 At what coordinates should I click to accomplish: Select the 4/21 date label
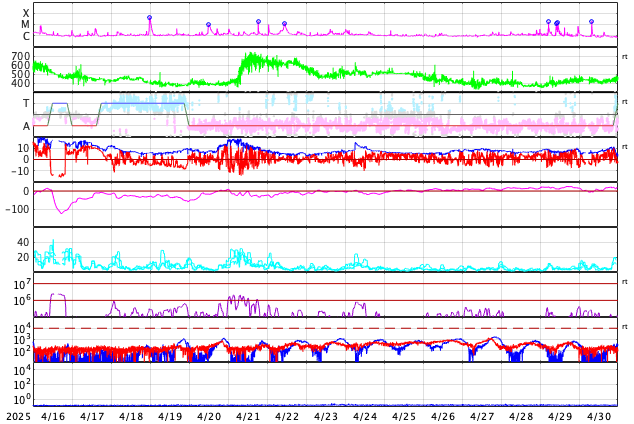tap(248, 416)
